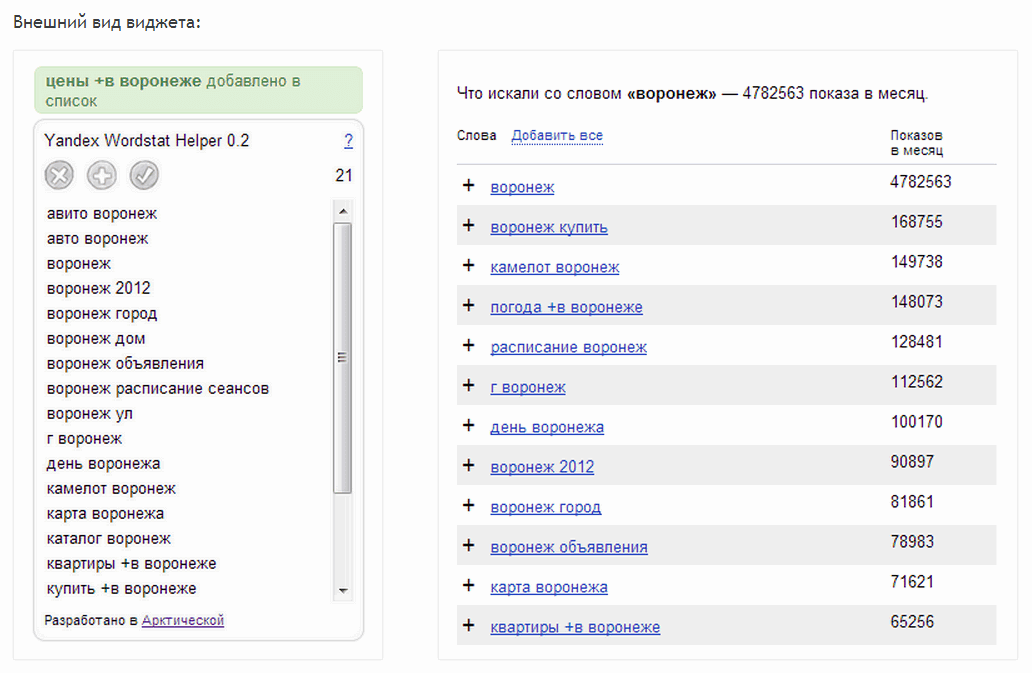Select 'купить +в воронеже' in the widget list

[122, 589]
